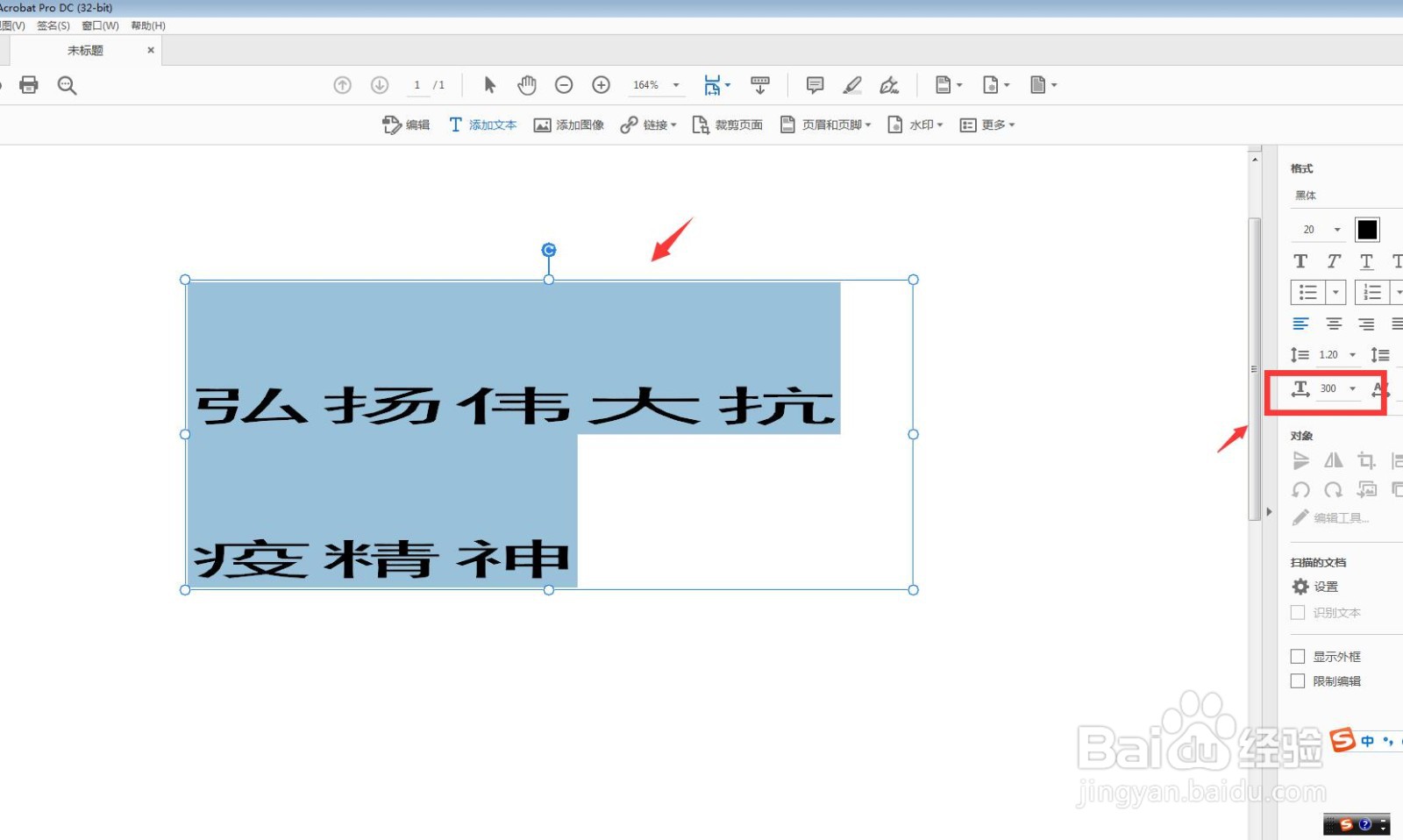Open font size 20 dropdown
The width and height of the screenshot is (1403, 840).
pos(1337,230)
